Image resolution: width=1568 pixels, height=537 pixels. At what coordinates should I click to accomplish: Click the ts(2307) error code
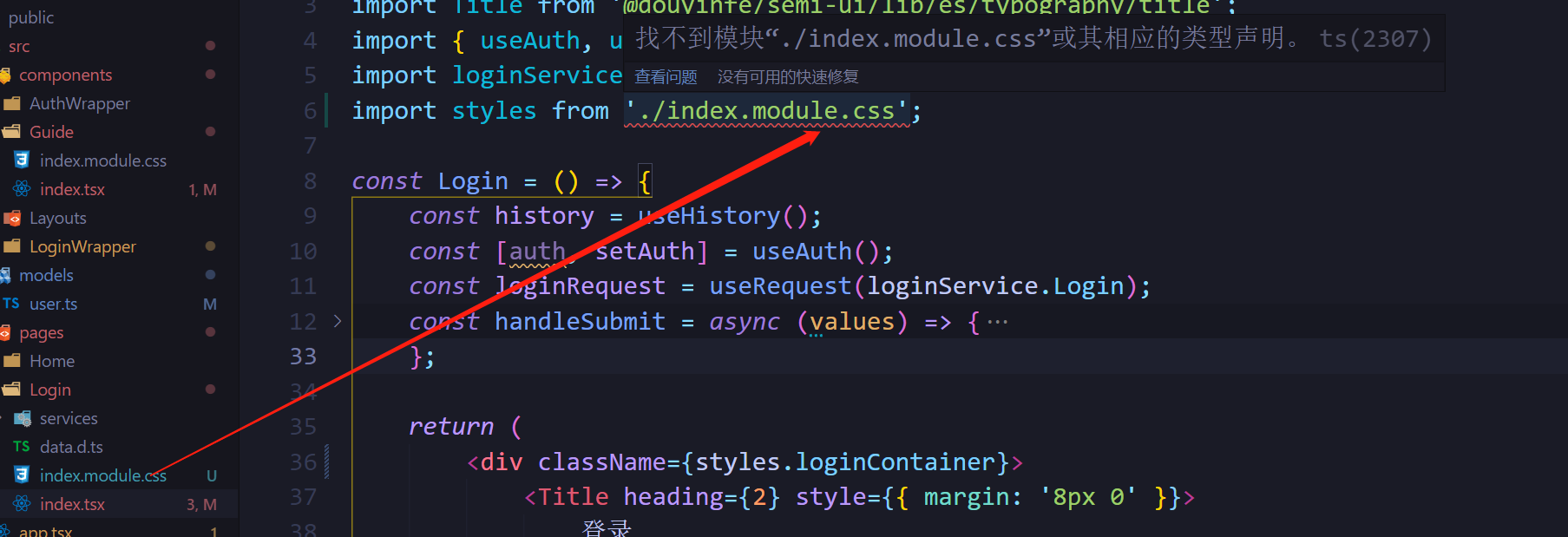coord(1375,39)
